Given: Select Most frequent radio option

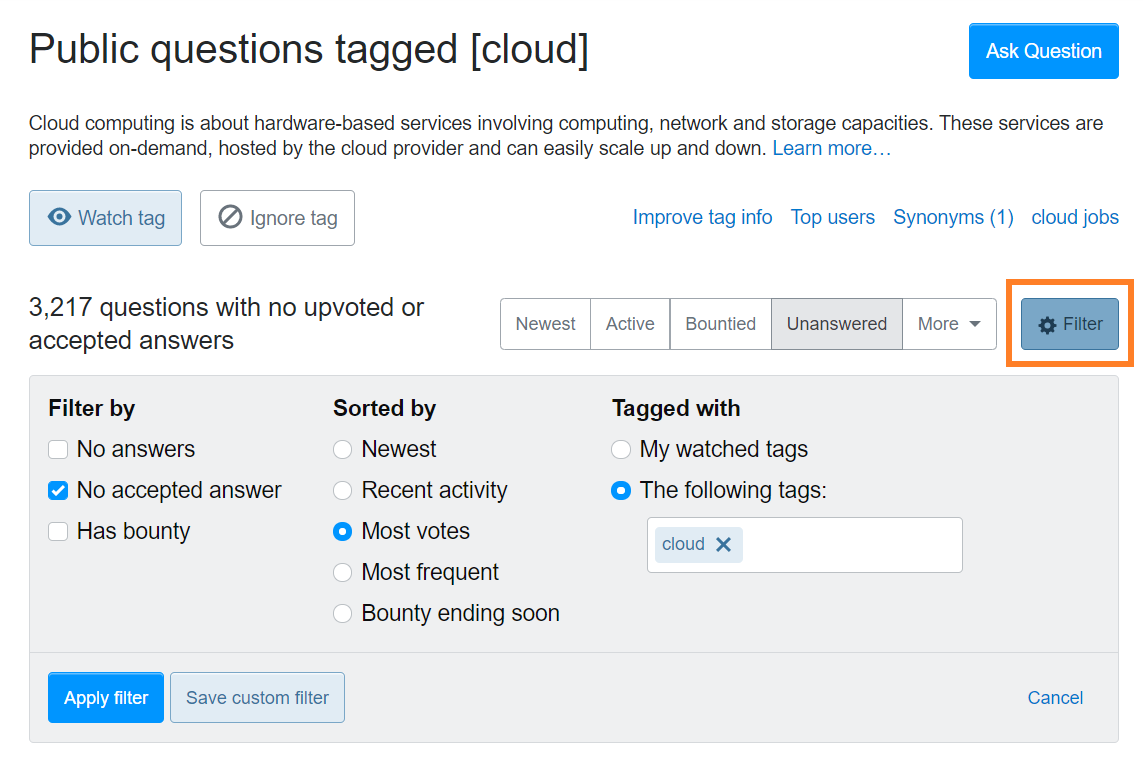Looking at the screenshot, I should point(343,573).
